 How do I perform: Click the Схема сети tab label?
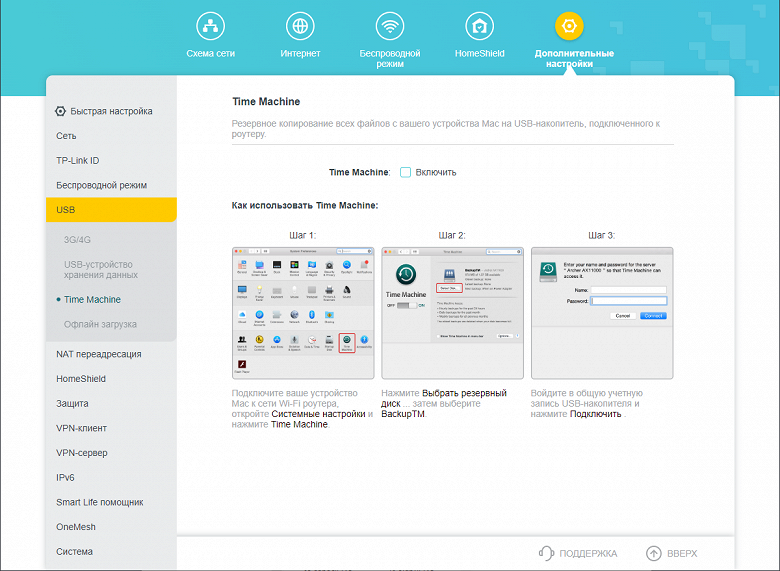pos(210,53)
